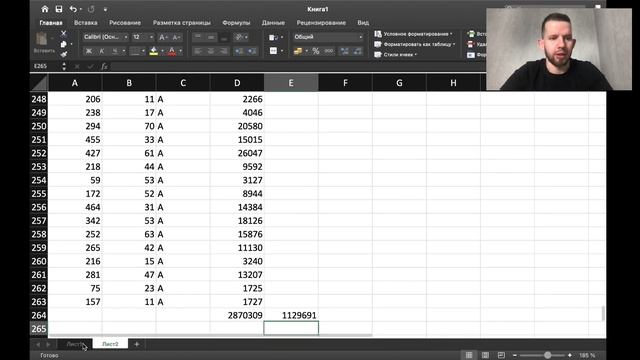This screenshot has width=640, height=360.
Task: Open Условное форматирование menu
Action: [413, 34]
